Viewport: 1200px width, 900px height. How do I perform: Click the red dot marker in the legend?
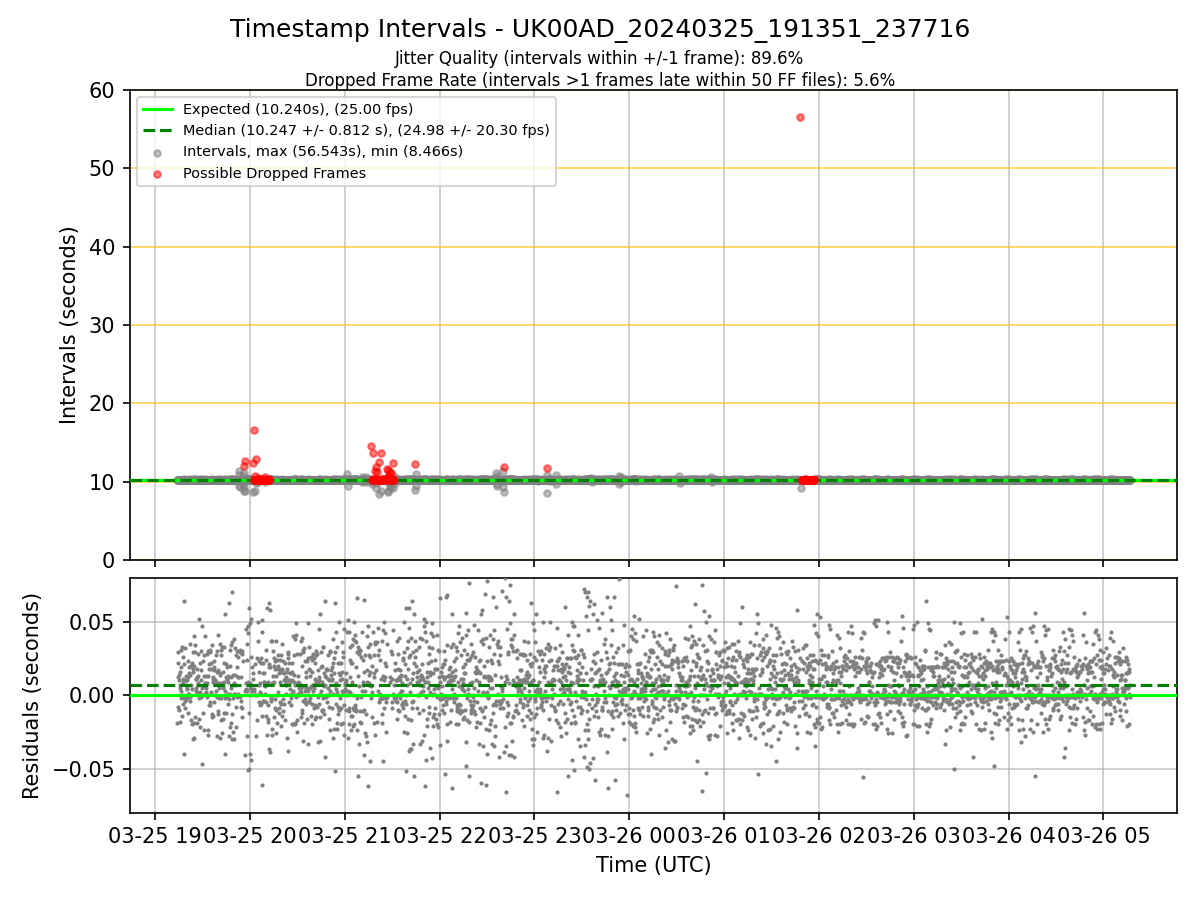(159, 173)
